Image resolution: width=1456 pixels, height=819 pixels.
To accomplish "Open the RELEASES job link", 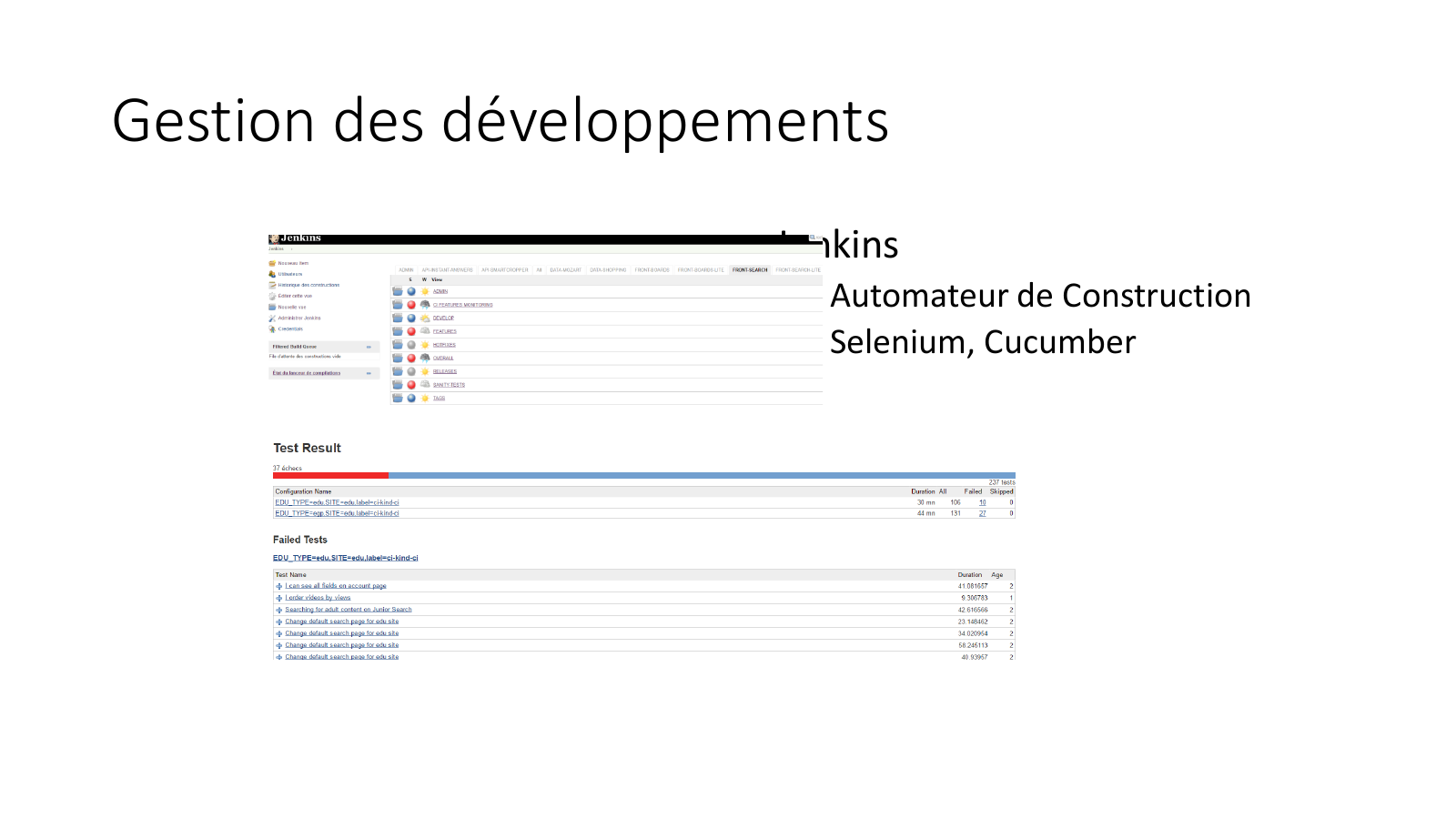I will [x=445, y=371].
